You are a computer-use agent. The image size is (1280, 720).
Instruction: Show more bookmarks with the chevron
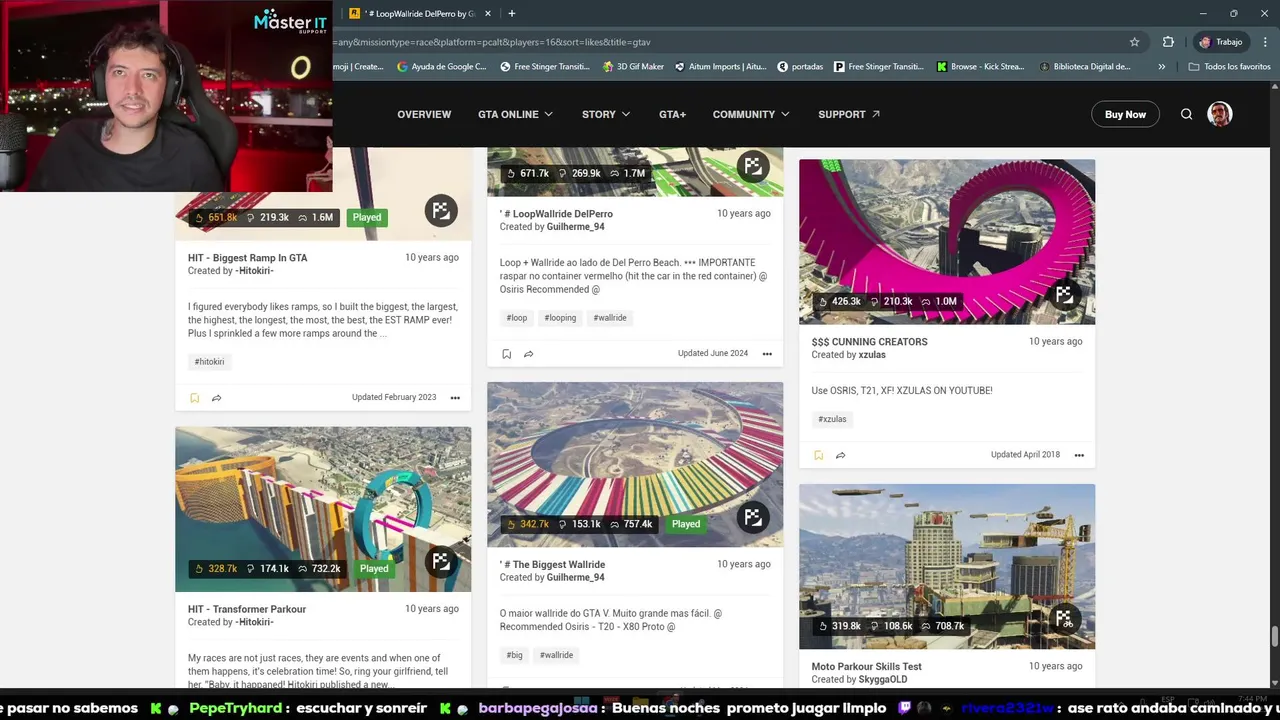pyautogui.click(x=1161, y=67)
